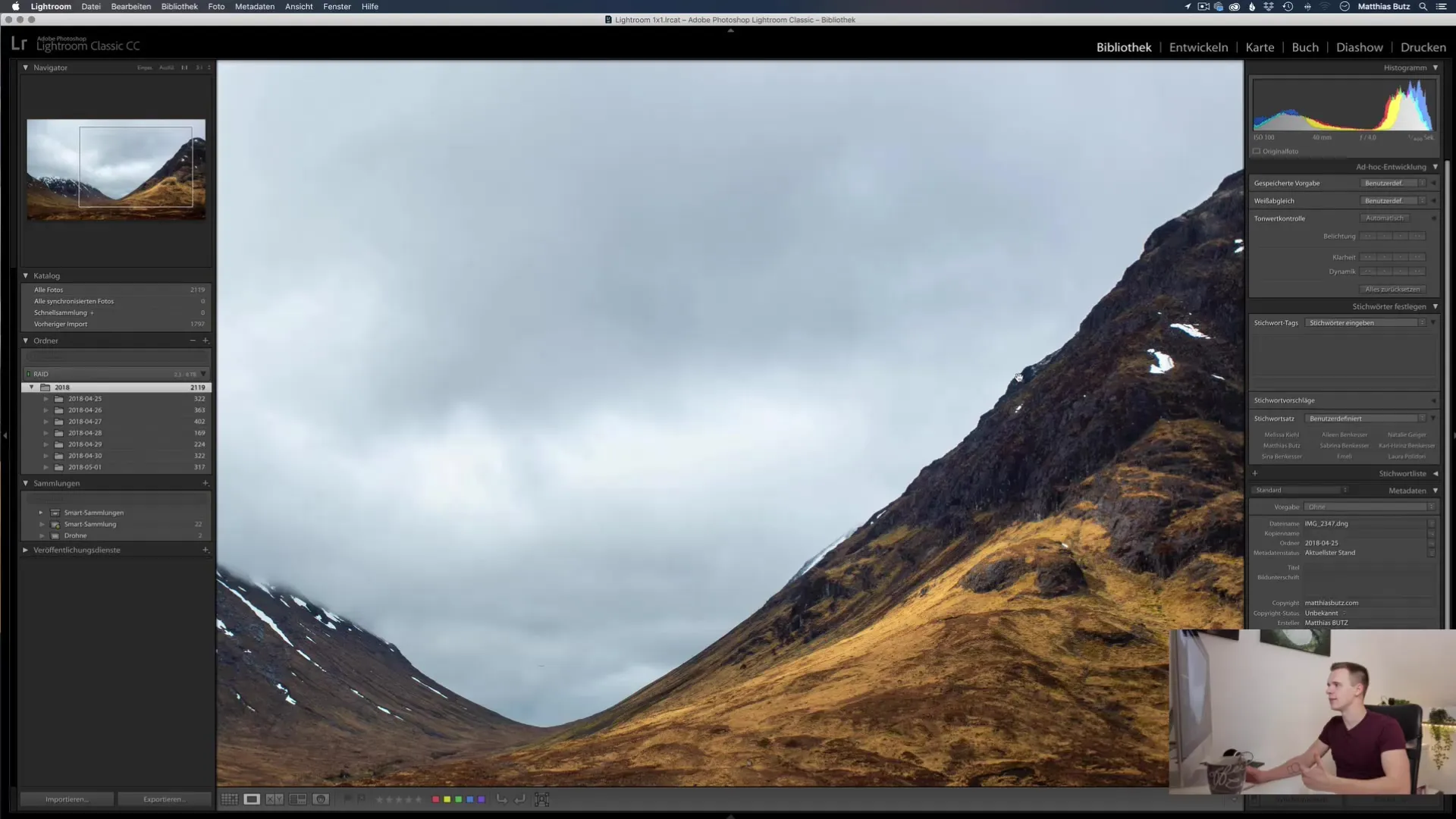1456x819 pixels.
Task: Open the Dropbox menu bar icon
Action: pyautogui.click(x=1268, y=7)
